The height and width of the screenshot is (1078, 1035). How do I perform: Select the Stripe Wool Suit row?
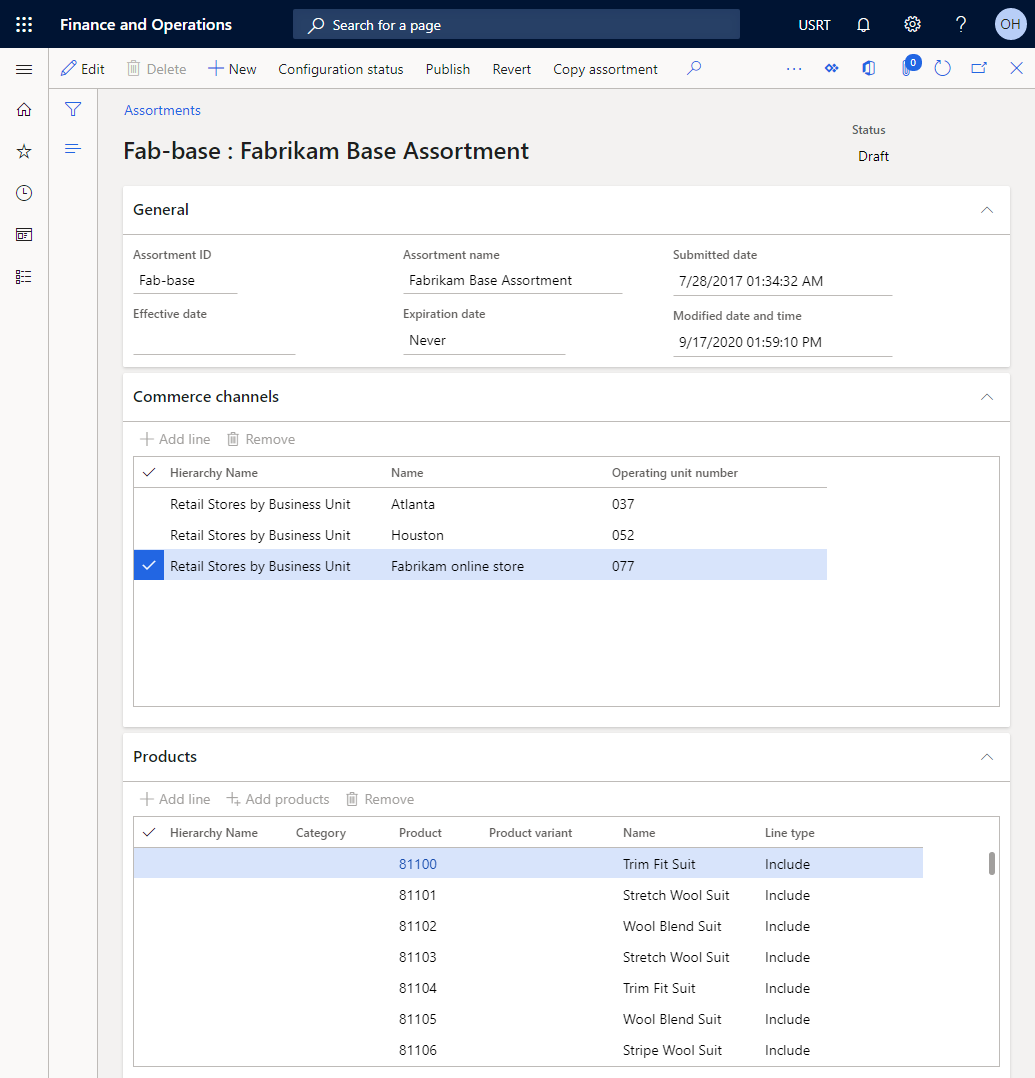pos(528,1050)
